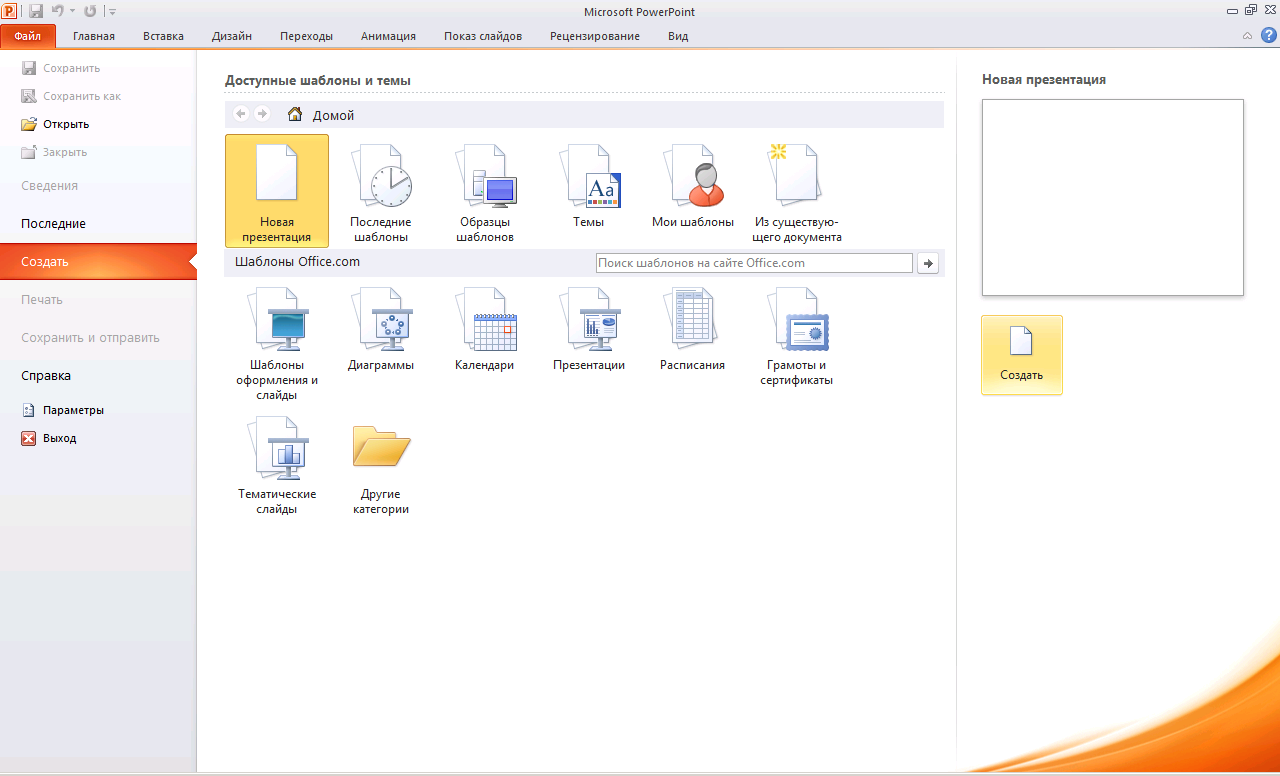Click the Домой home icon
This screenshot has width=1280, height=776.
[295, 114]
